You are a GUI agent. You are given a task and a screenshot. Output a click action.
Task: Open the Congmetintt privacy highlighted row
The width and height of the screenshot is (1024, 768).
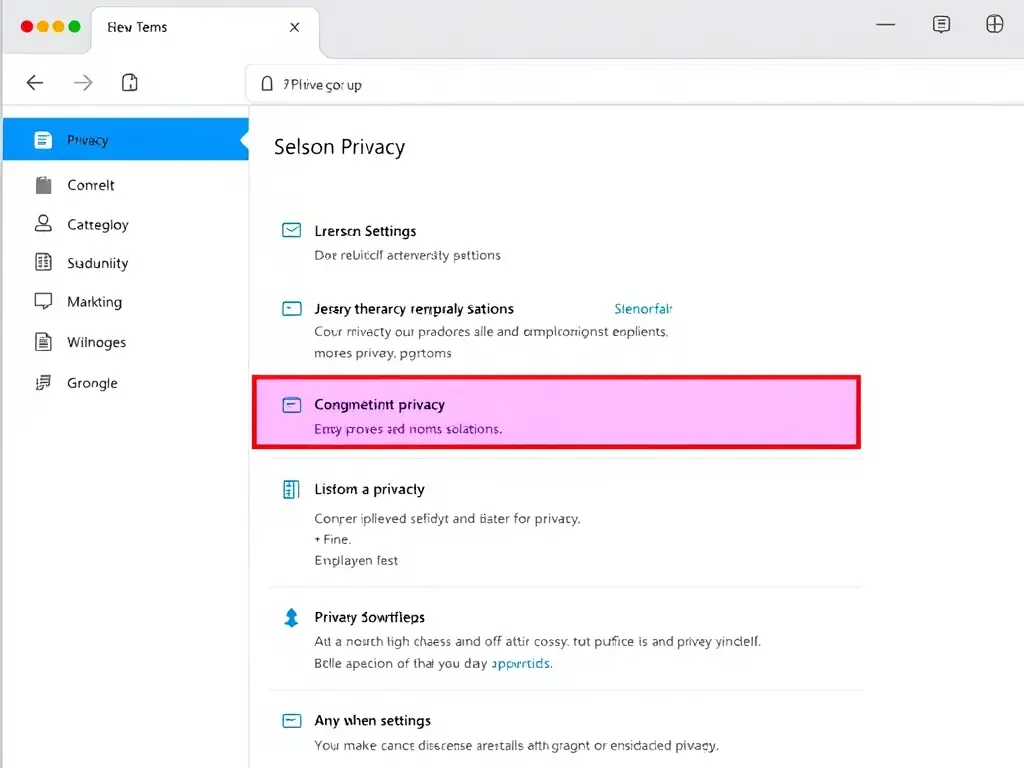tap(556, 413)
